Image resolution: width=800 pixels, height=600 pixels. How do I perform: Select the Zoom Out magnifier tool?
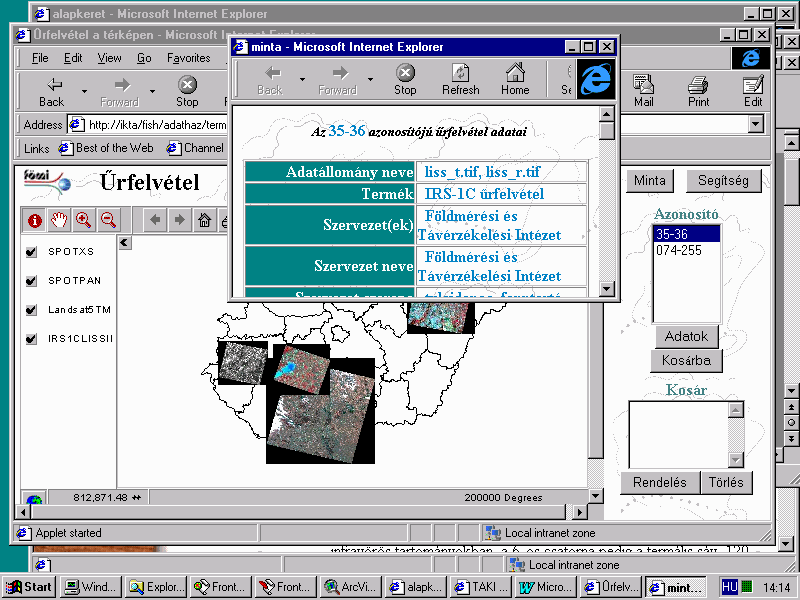[x=108, y=221]
